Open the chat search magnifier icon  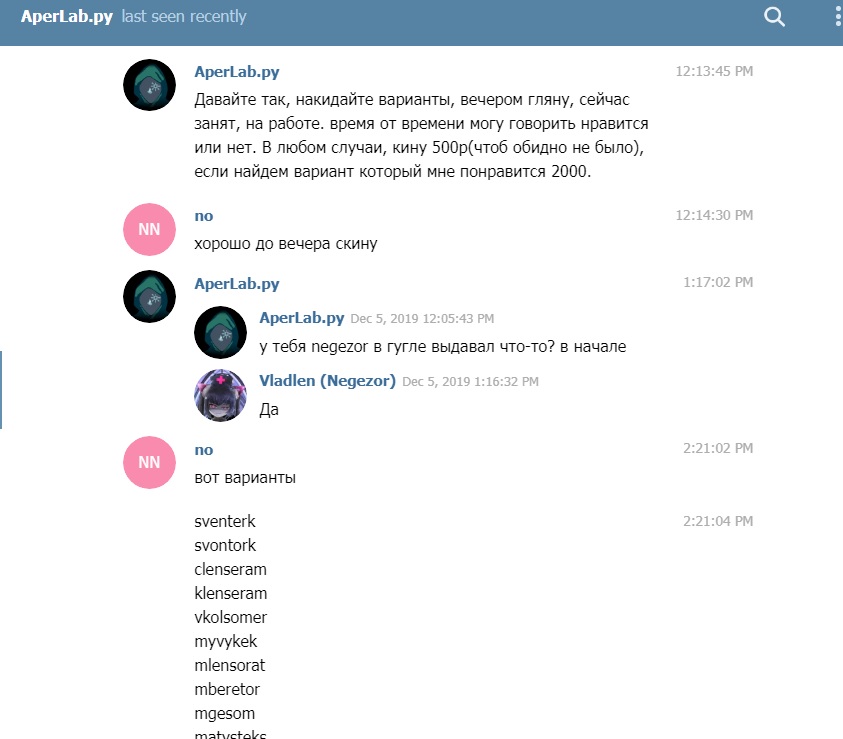pyautogui.click(x=774, y=17)
